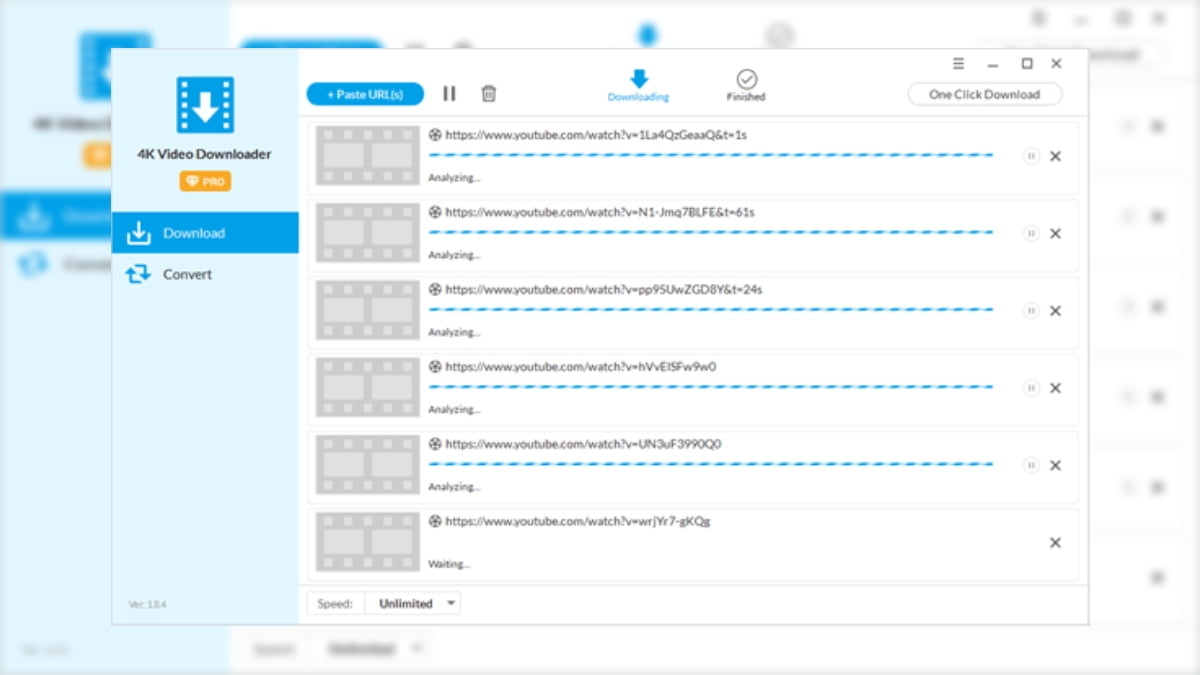Image resolution: width=1200 pixels, height=675 pixels.
Task: Click the PRO badge under the app name
Action: click(204, 181)
